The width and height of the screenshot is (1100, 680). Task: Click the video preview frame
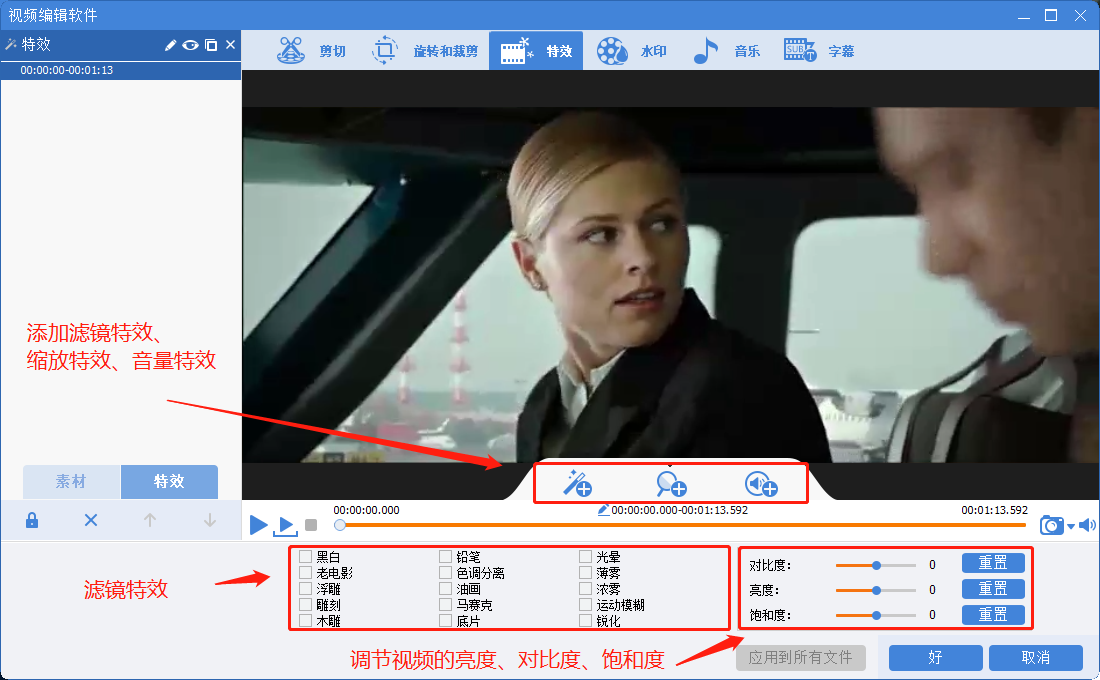click(670, 284)
